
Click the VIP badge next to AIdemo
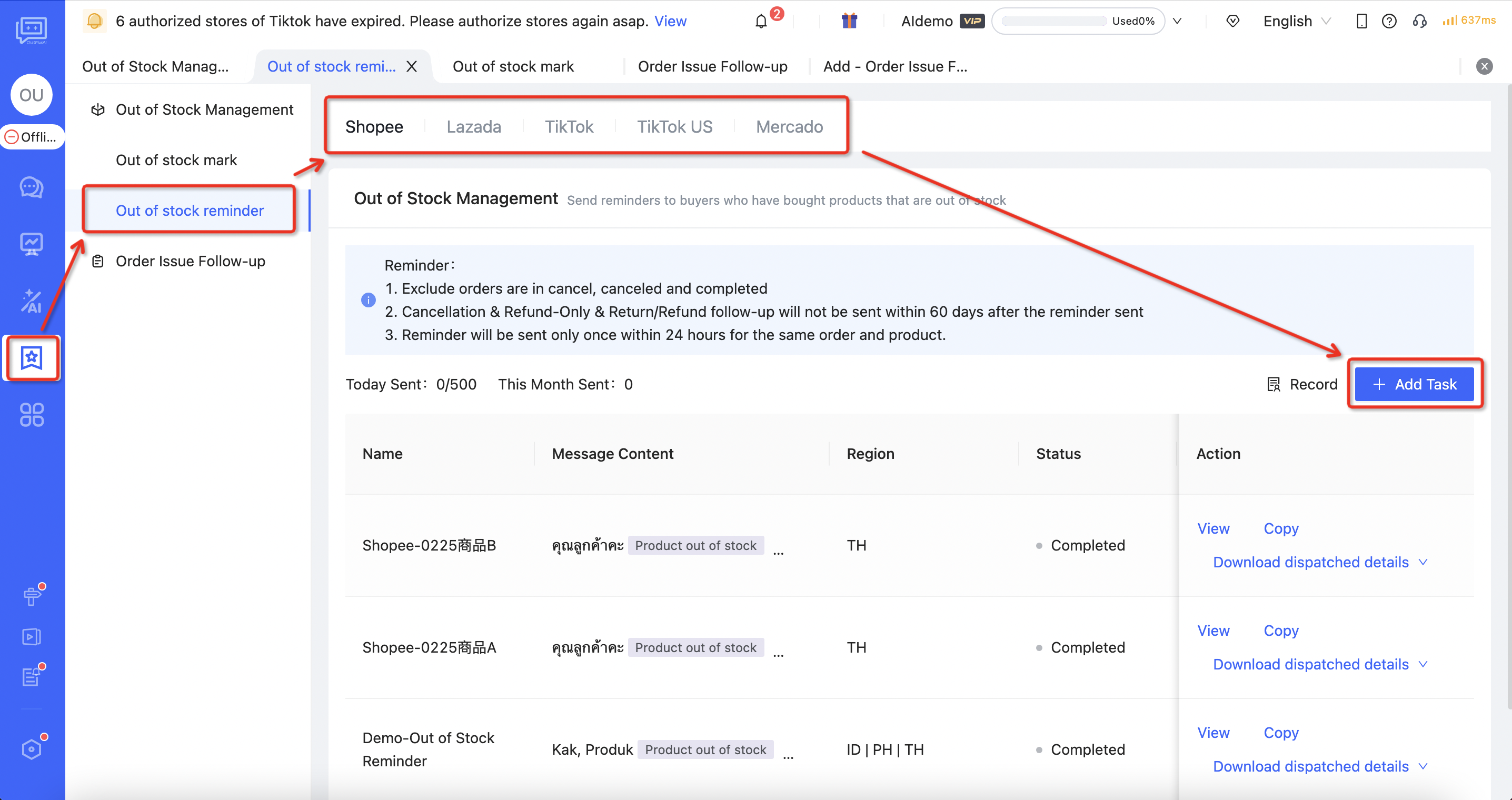[972, 21]
